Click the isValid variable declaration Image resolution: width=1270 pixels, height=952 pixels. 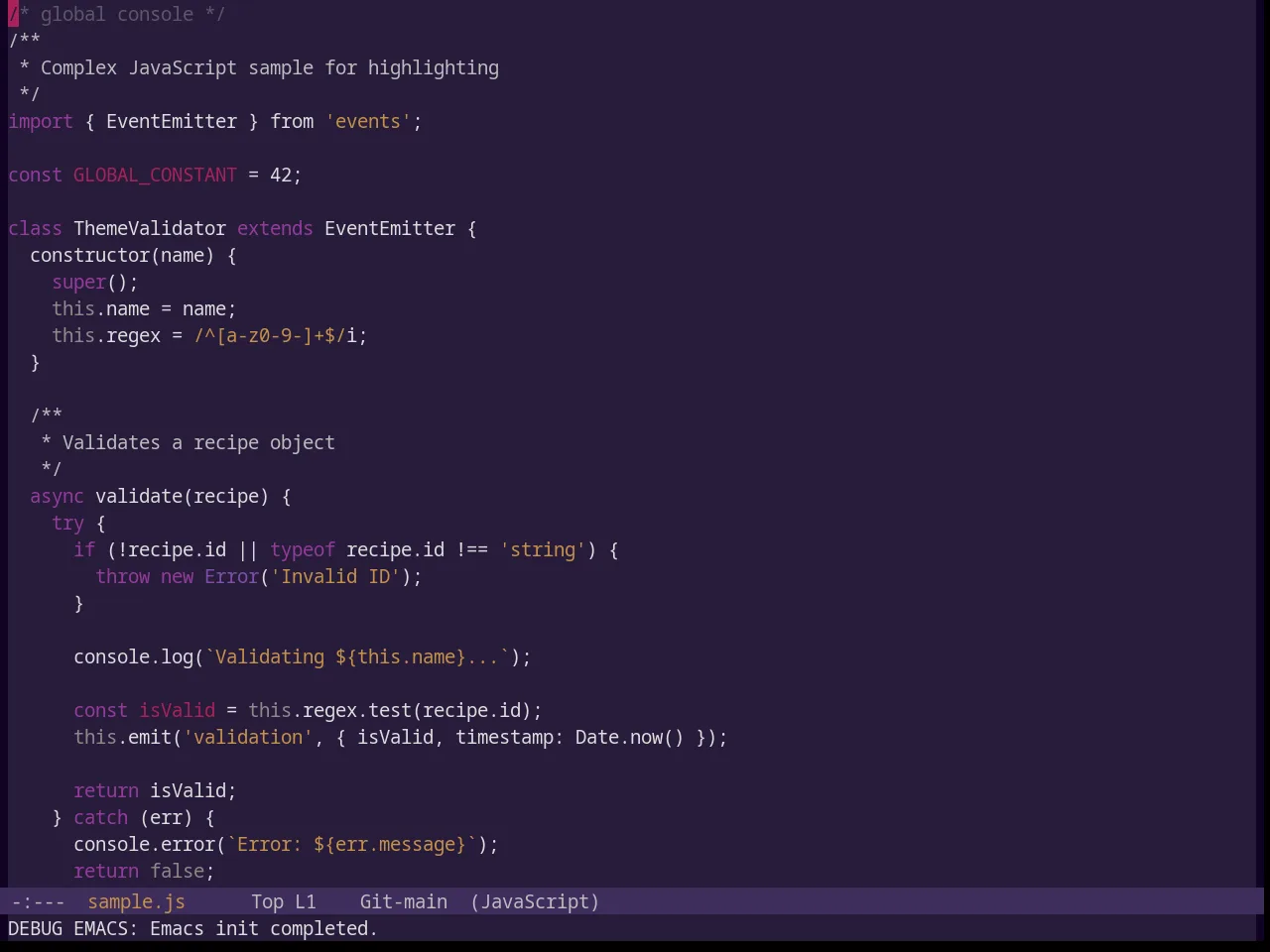point(177,711)
